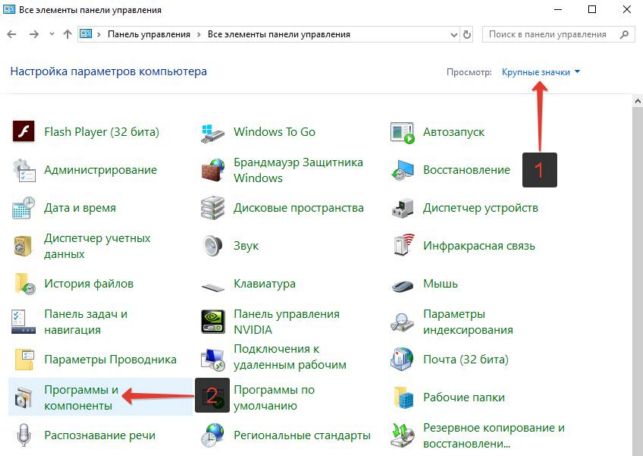Open the title bar window system icon

(9, 9)
